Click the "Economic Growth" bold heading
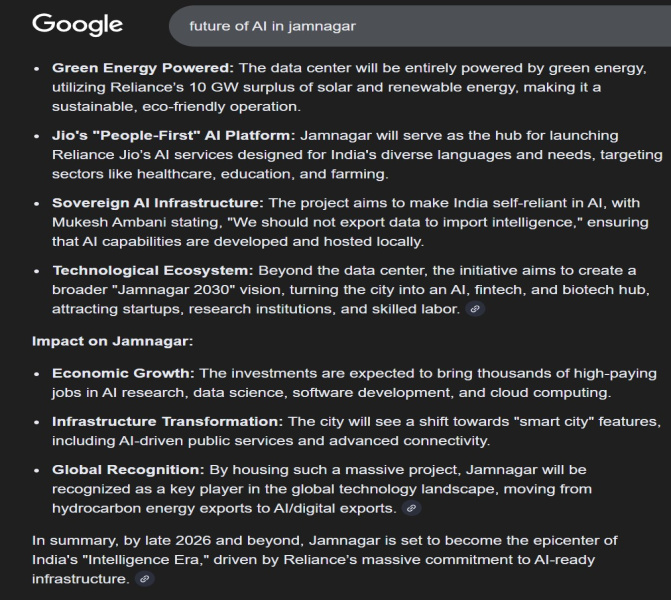Image resolution: width=671 pixels, height=600 pixels. (x=123, y=373)
